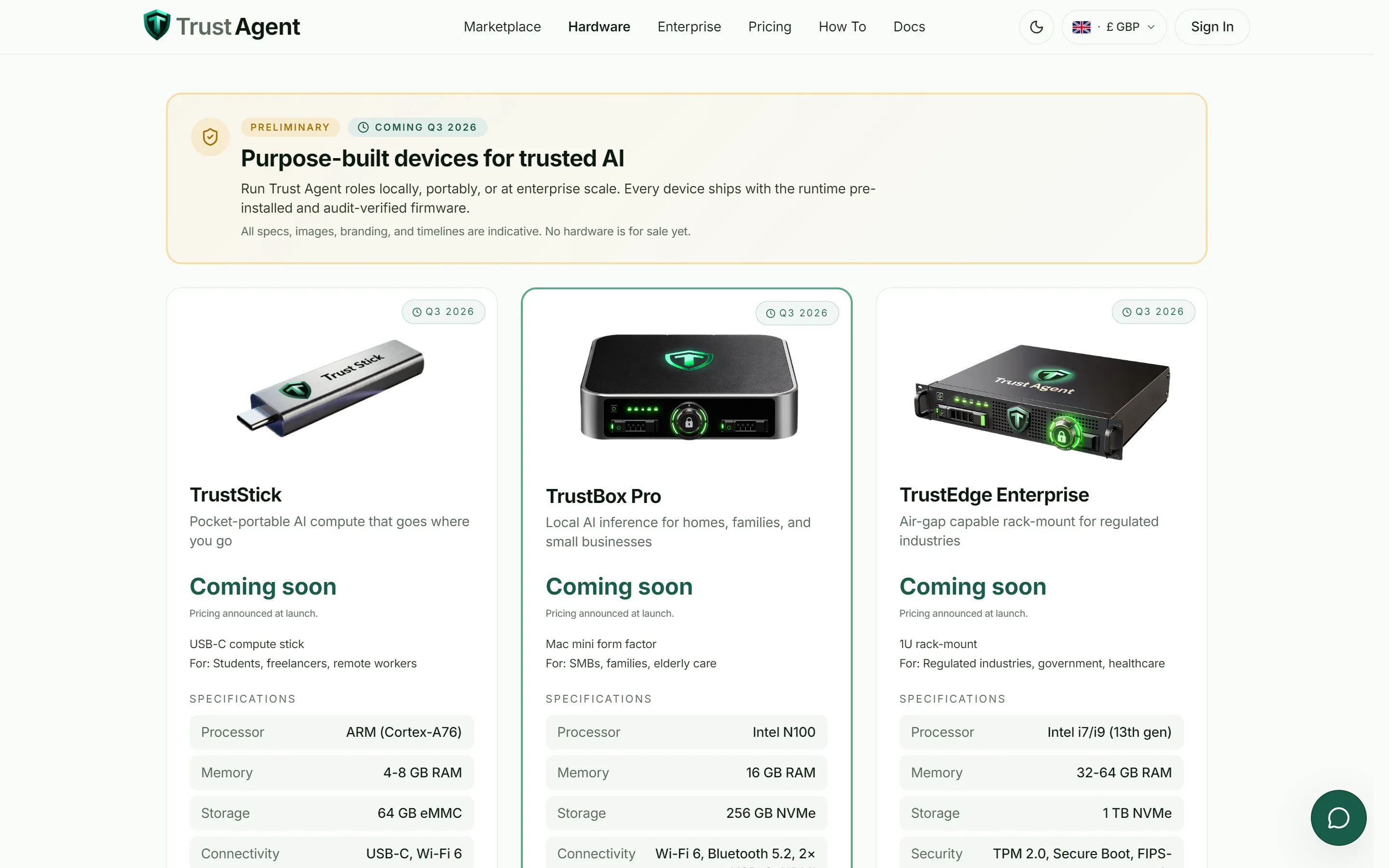Click the TPM 2.0 Security row
This screenshot has height=868, width=1389.
(1041, 854)
